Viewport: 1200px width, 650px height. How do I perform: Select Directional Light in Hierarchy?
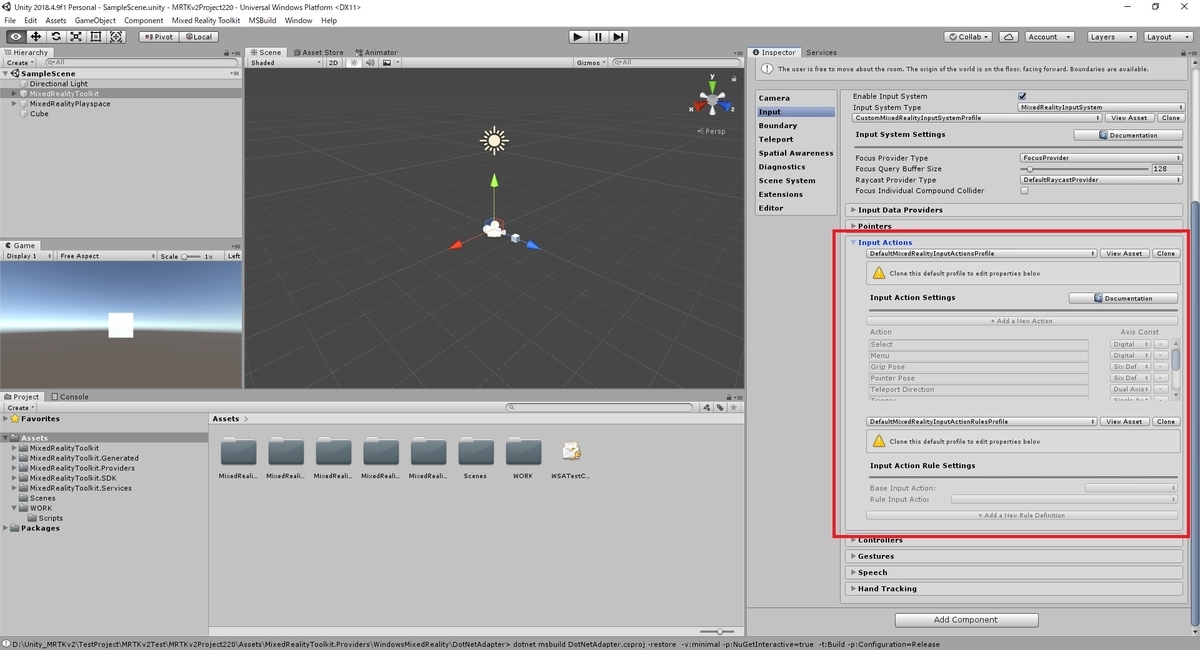coord(58,84)
